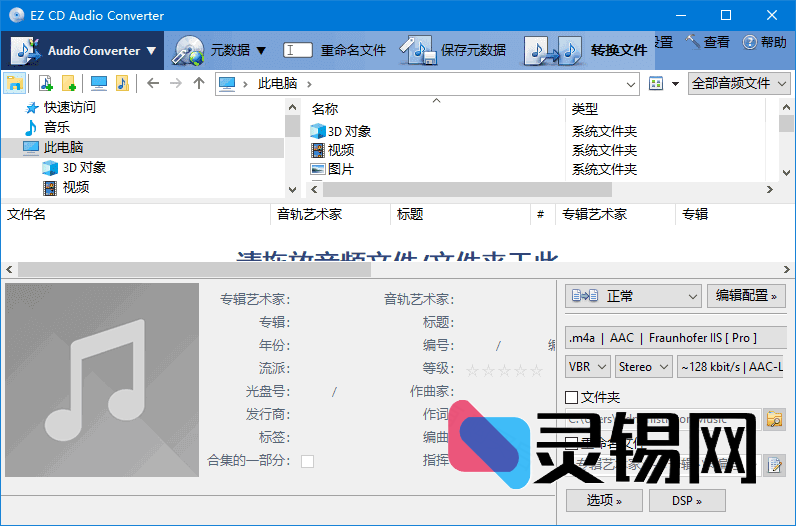Click the album cover art placeholder
The height and width of the screenshot is (526, 796).
pyautogui.click(x=102, y=380)
